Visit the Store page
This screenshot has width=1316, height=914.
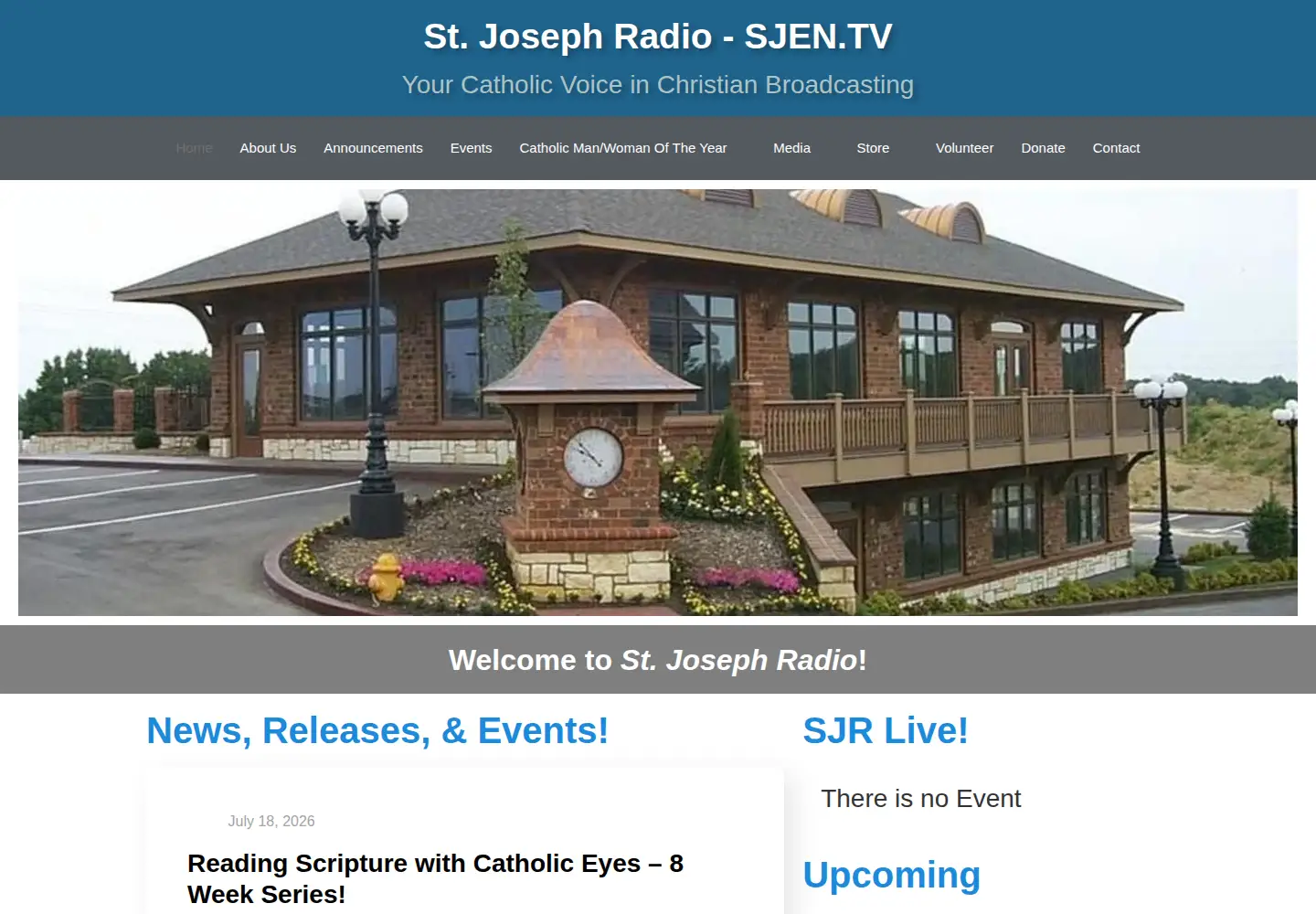pos(873,148)
